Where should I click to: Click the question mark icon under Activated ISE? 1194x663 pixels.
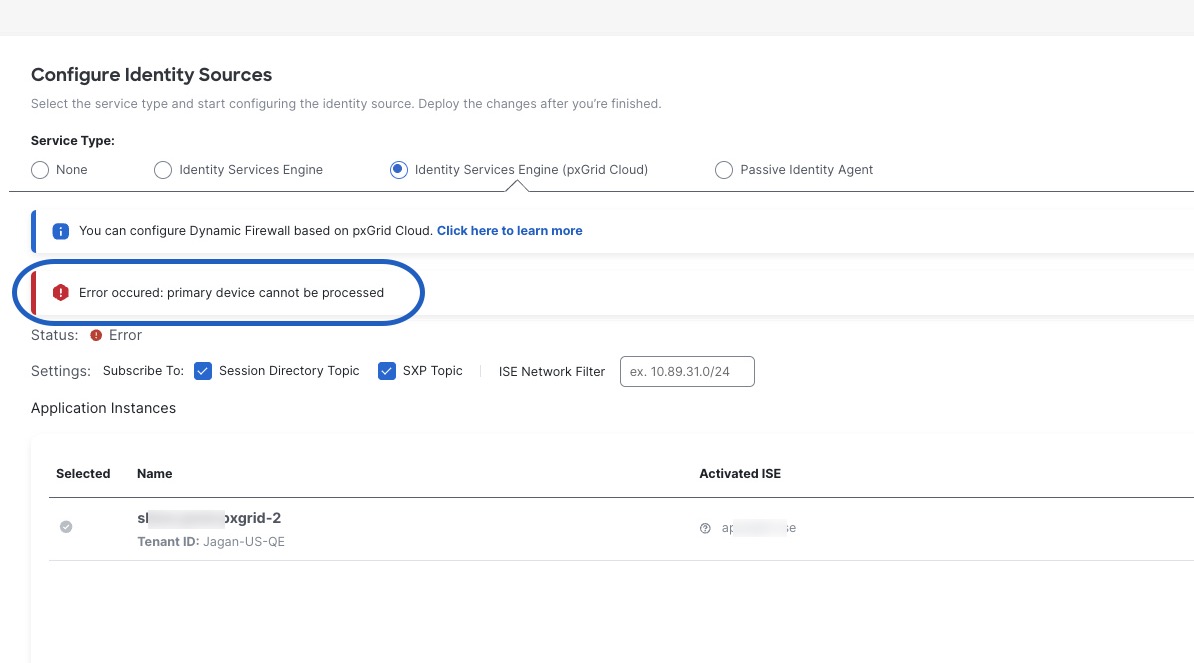point(705,528)
